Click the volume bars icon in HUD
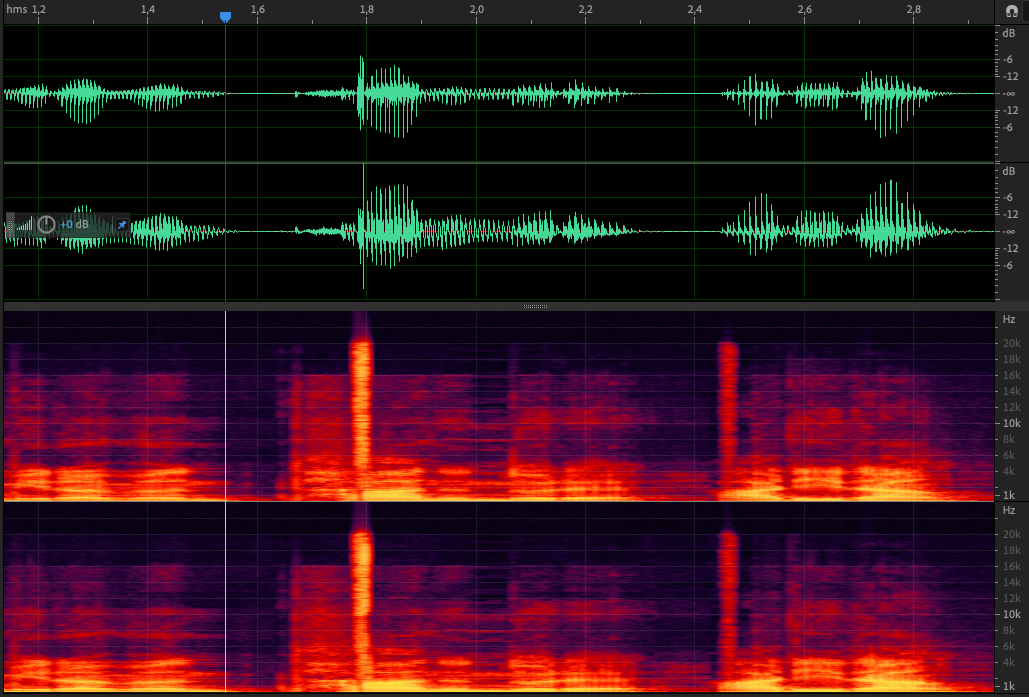The image size is (1029, 697). 25,225
